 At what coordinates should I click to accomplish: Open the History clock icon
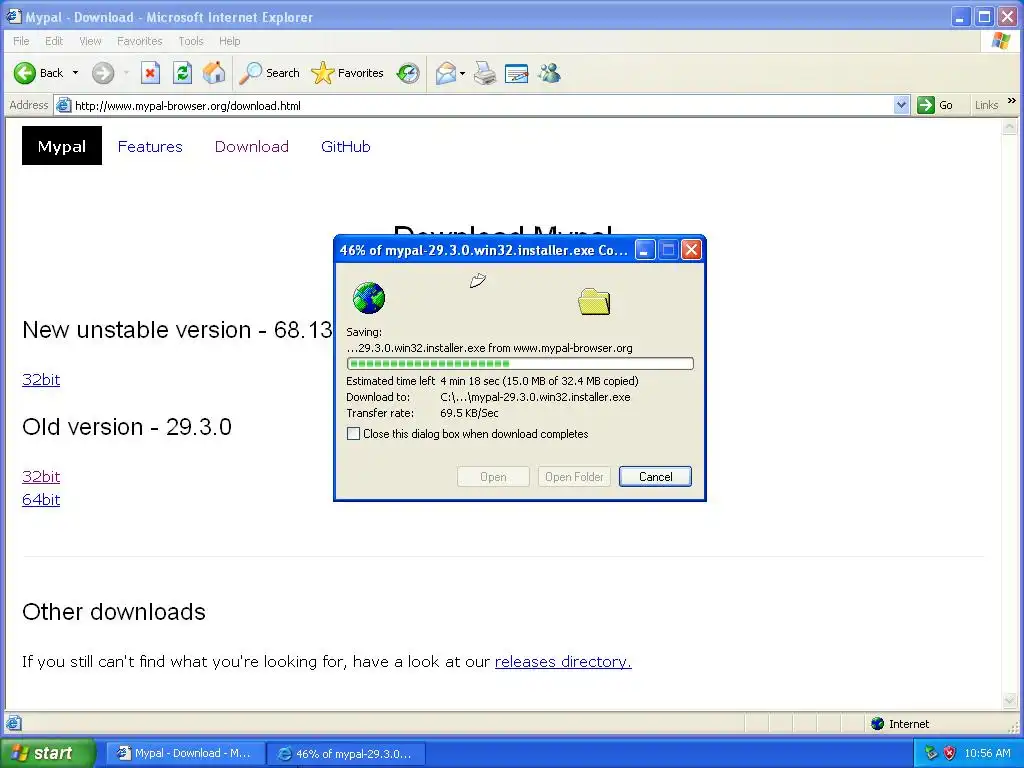click(x=408, y=73)
